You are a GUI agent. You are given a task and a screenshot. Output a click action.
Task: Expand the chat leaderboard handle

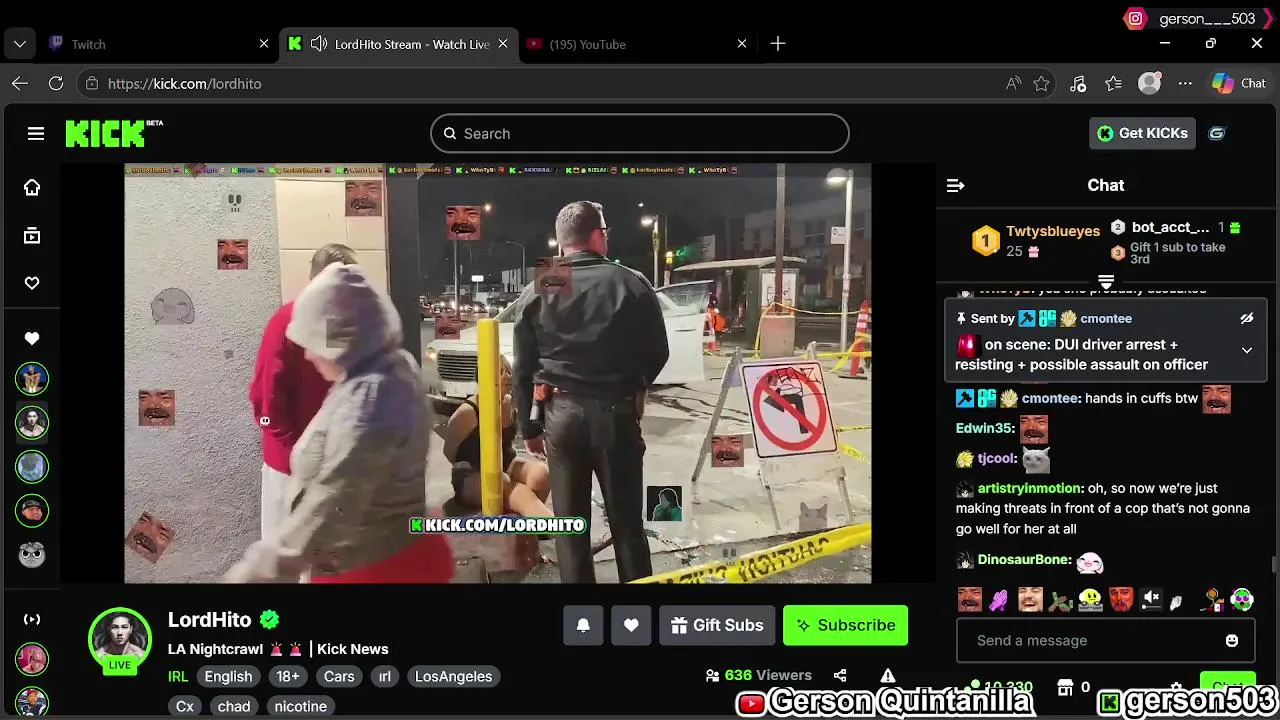[x=1106, y=282]
